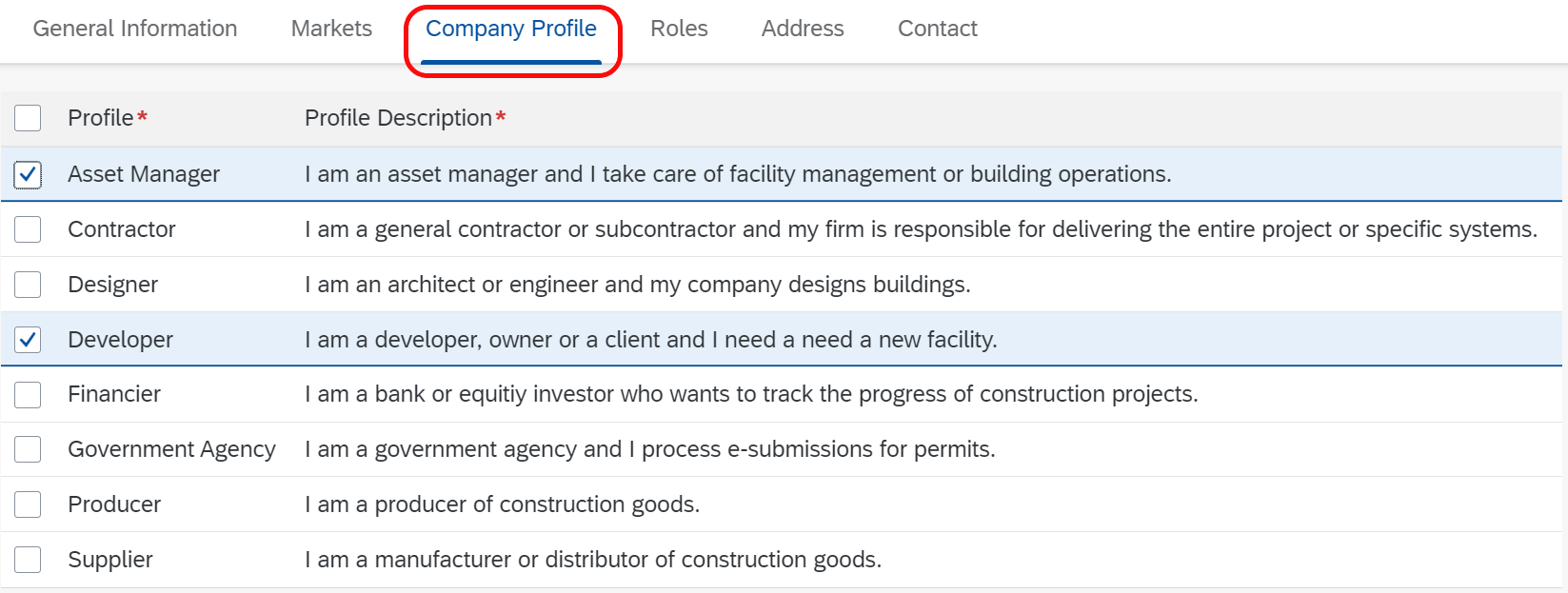The width and height of the screenshot is (1568, 593).
Task: Tick the Designer profile checkbox
Action: [x=28, y=285]
